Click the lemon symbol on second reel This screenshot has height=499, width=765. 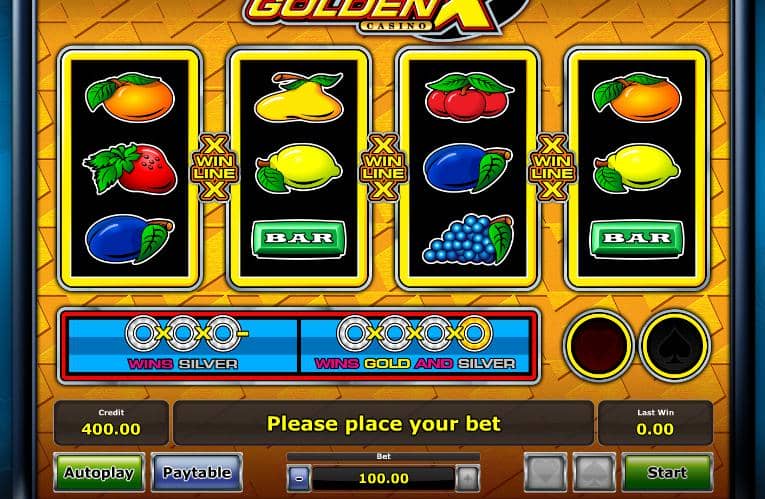tap(299, 168)
